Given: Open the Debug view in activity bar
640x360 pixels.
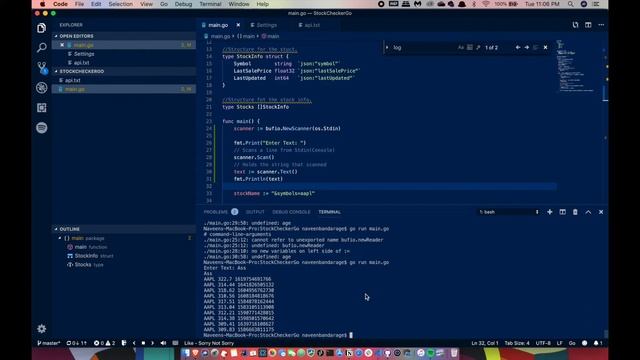Looking at the screenshot, I should tap(41, 87).
